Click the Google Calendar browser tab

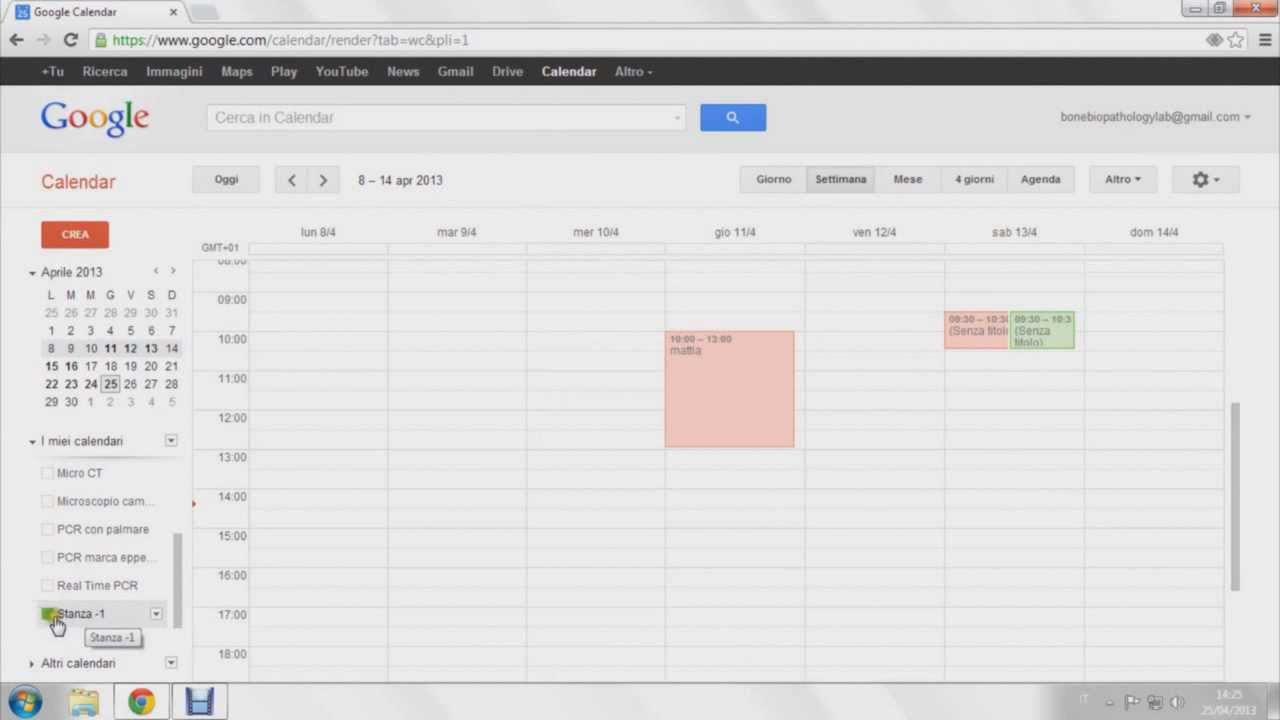click(98, 12)
